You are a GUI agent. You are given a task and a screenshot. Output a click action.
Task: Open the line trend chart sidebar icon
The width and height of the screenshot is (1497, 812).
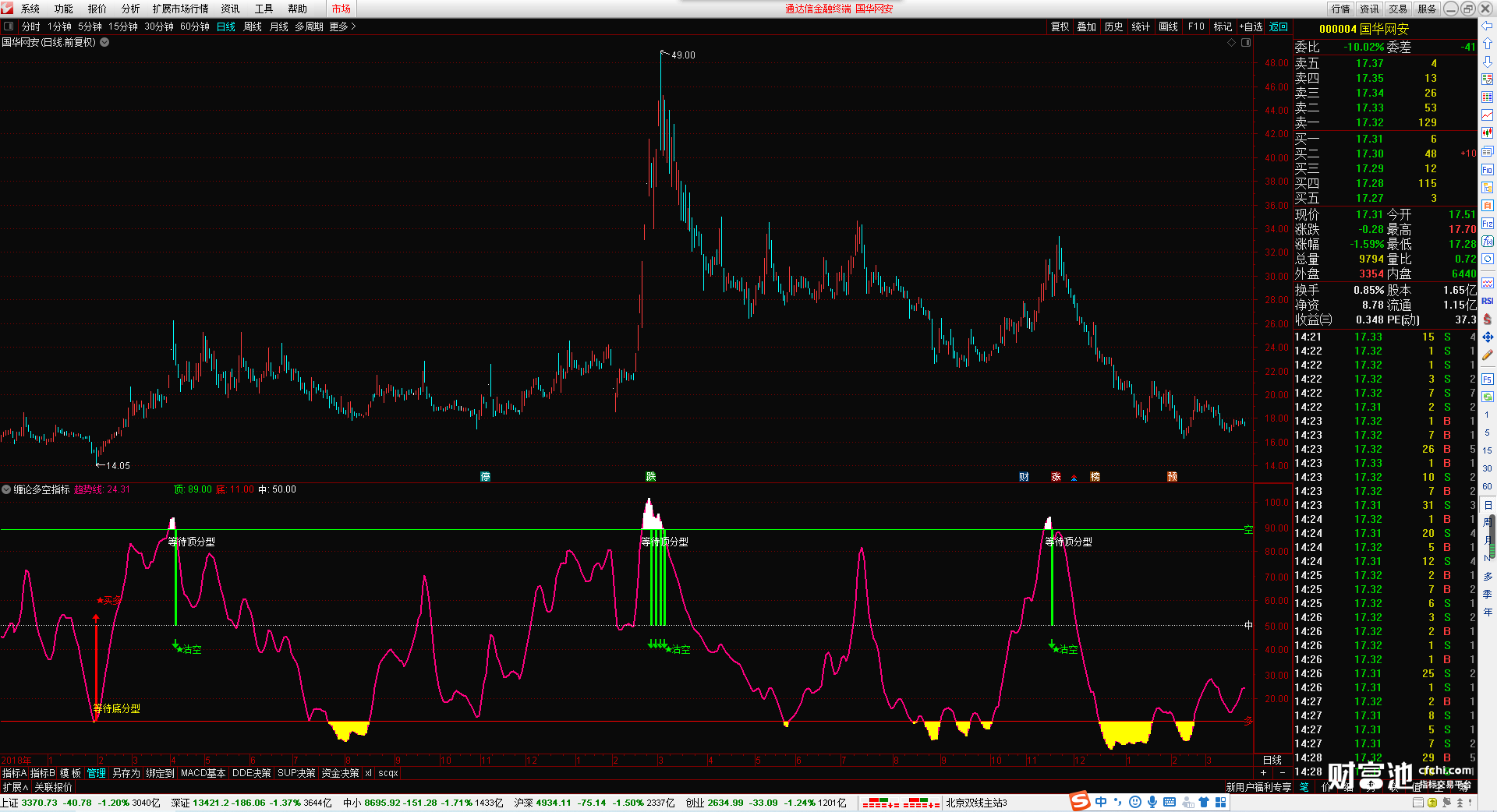click(1488, 115)
